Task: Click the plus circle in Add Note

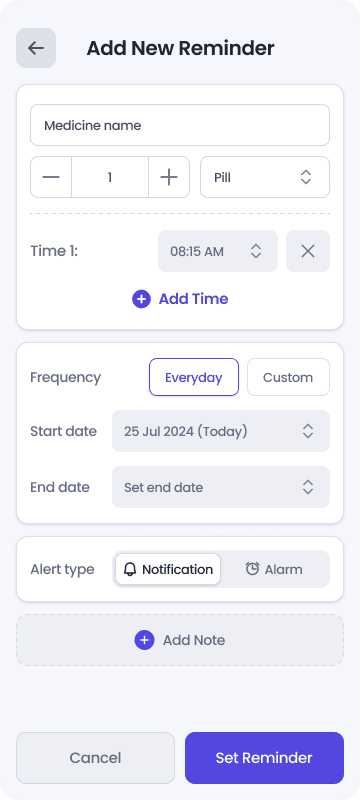Action: pyautogui.click(x=144, y=640)
